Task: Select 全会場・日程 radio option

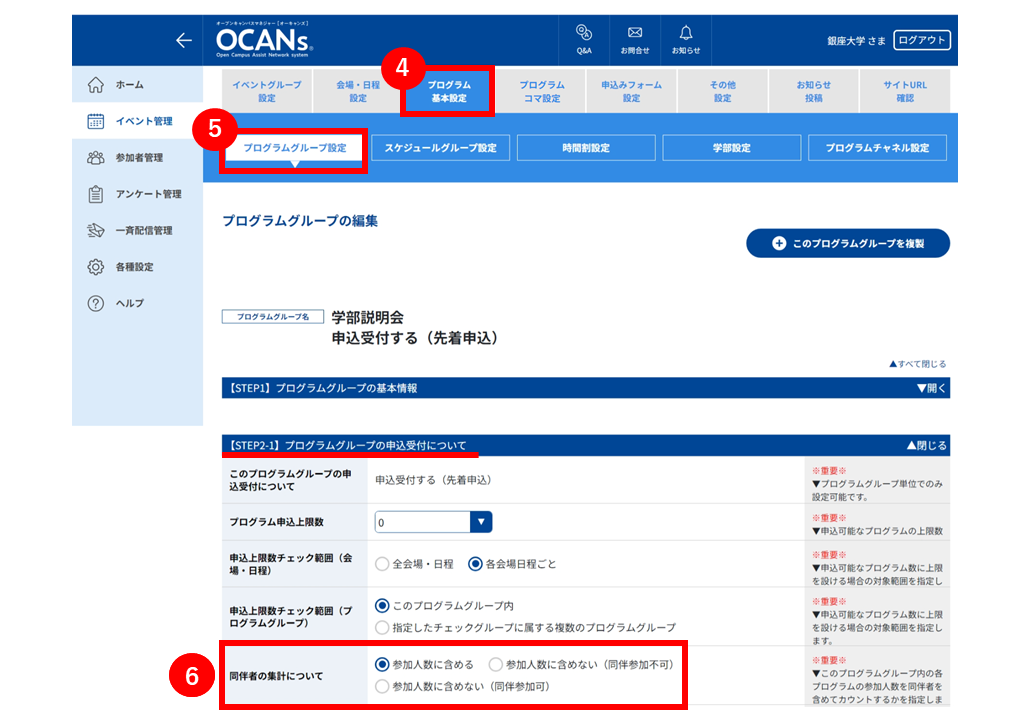Action: (x=382, y=564)
